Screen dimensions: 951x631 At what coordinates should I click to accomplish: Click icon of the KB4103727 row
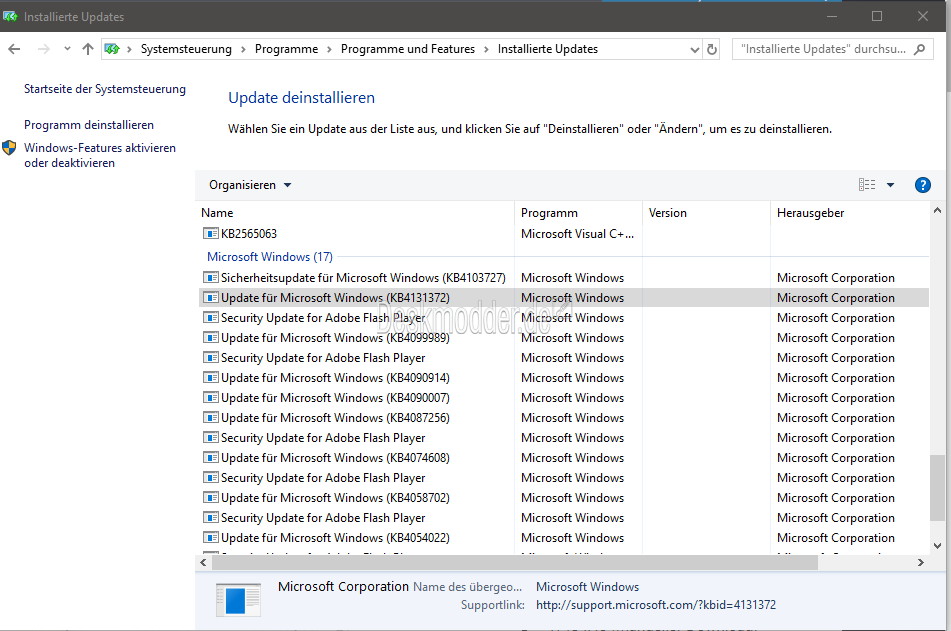click(210, 278)
